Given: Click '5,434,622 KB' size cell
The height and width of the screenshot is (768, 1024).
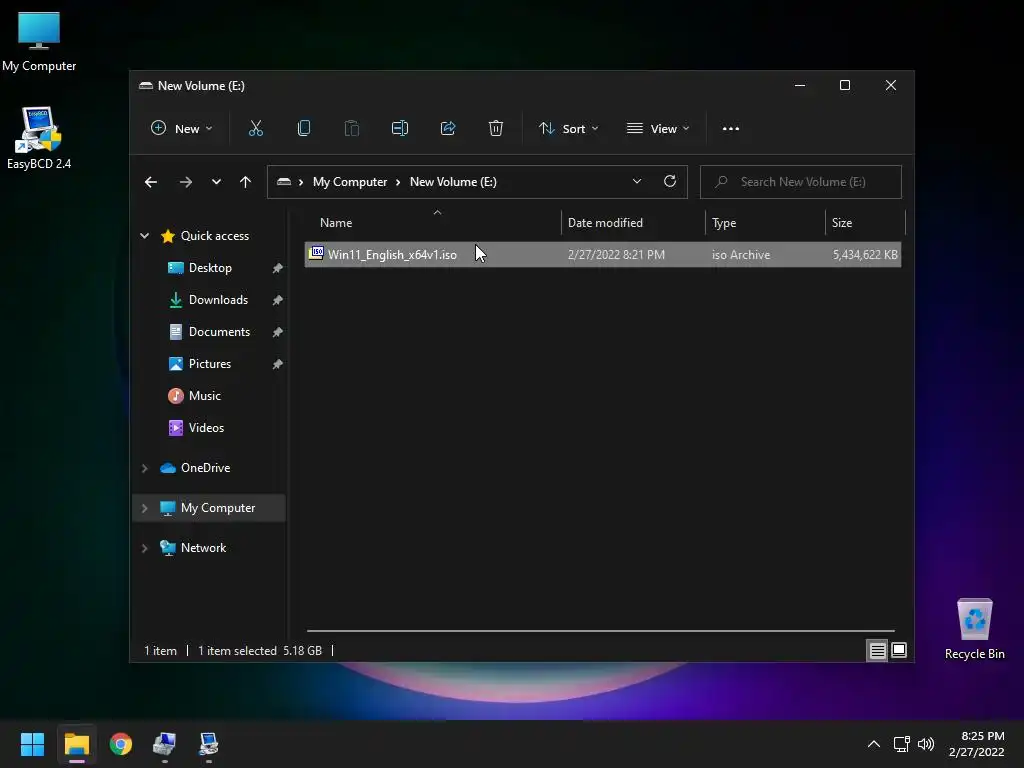Looking at the screenshot, I should click(865, 255).
